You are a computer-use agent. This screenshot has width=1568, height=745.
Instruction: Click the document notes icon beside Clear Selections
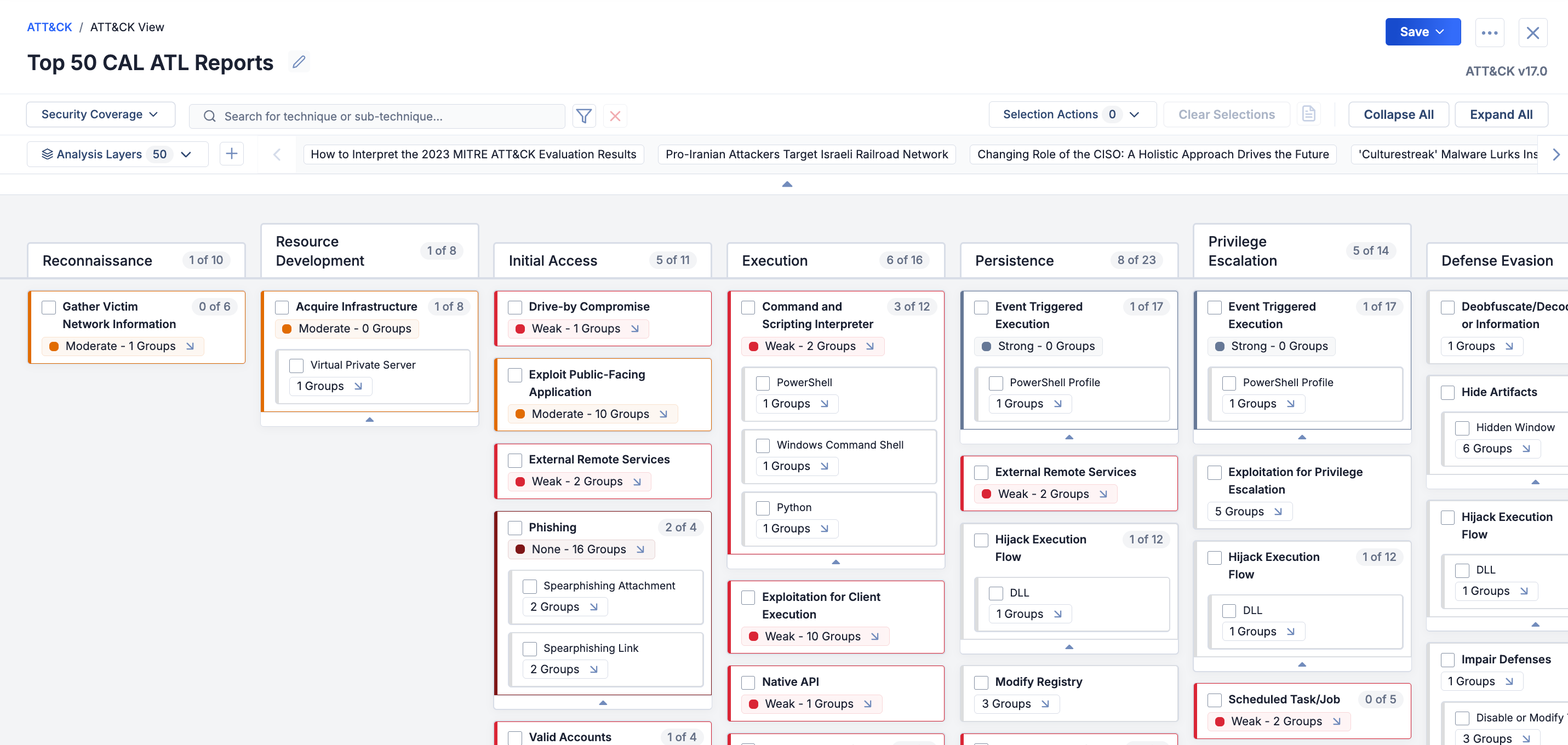click(x=1308, y=114)
